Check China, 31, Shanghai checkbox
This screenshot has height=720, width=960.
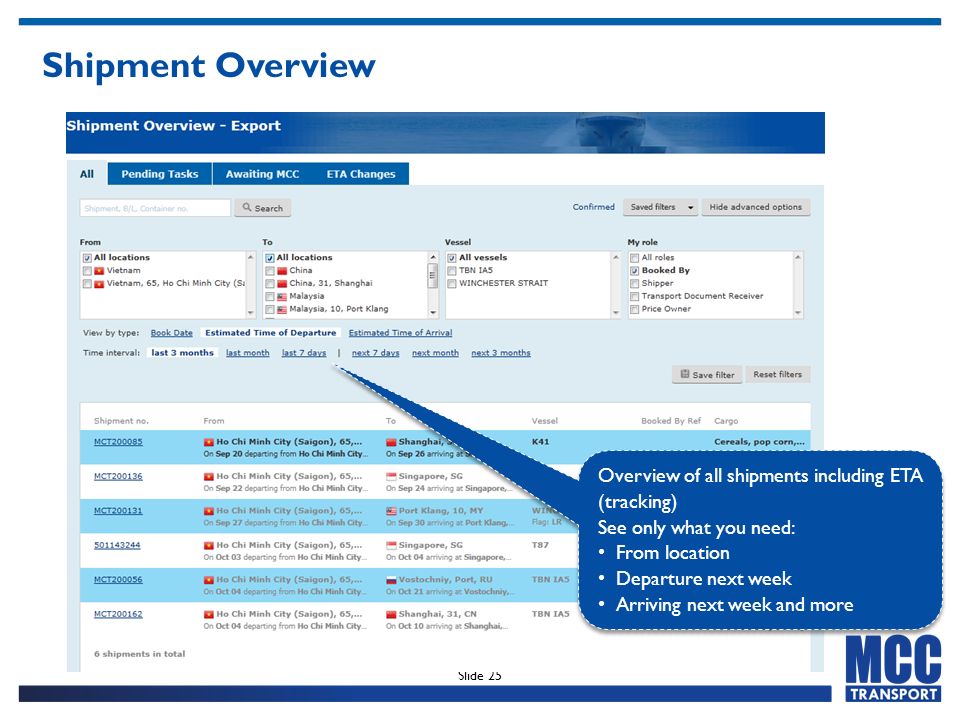pyautogui.click(x=269, y=283)
